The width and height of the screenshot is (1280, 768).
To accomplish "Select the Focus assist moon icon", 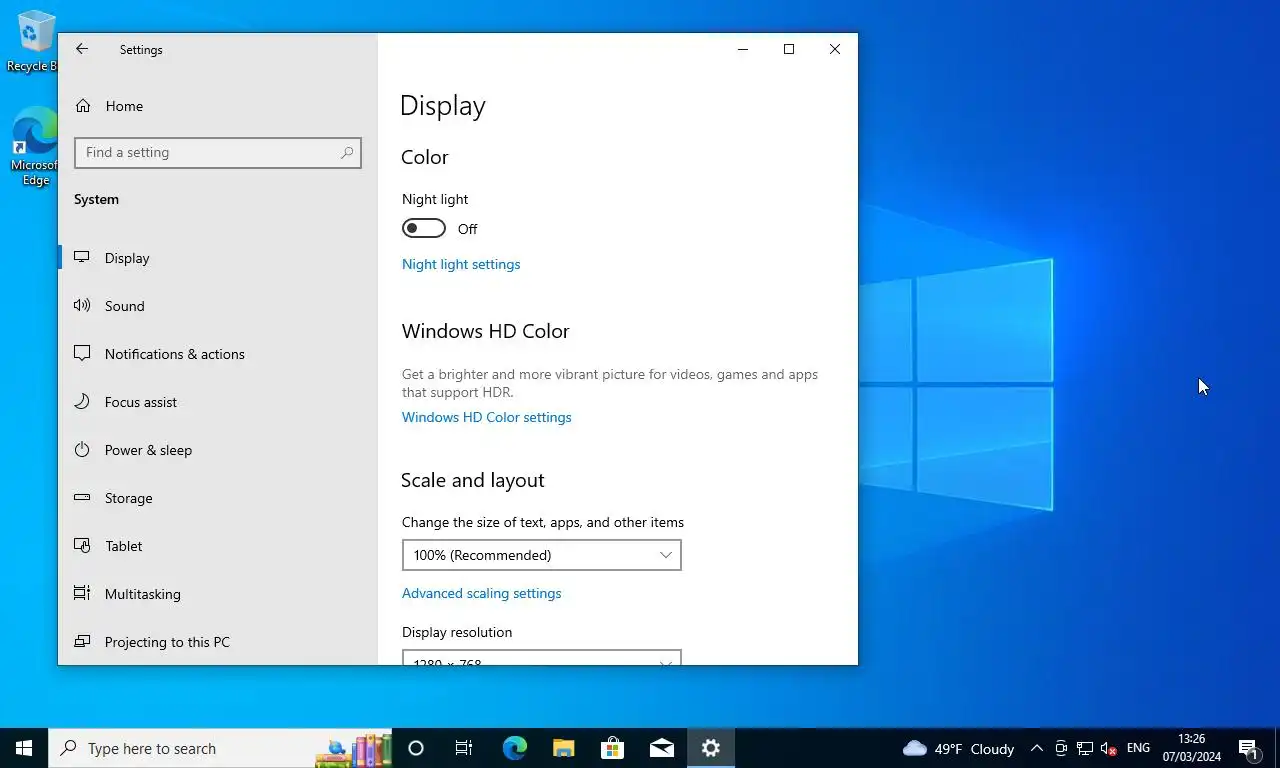I will [x=82, y=401].
